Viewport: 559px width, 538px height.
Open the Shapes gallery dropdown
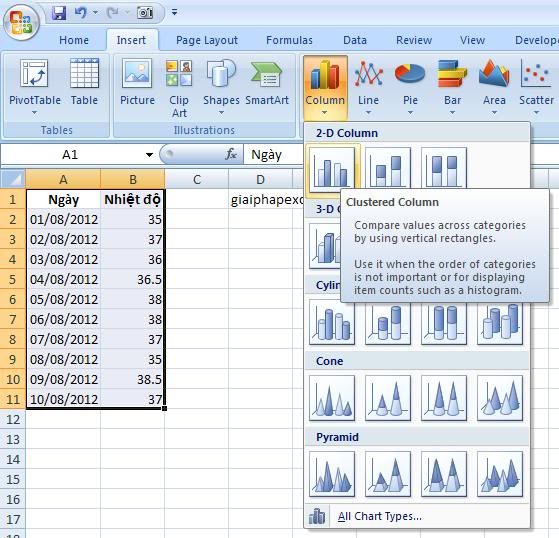(221, 88)
